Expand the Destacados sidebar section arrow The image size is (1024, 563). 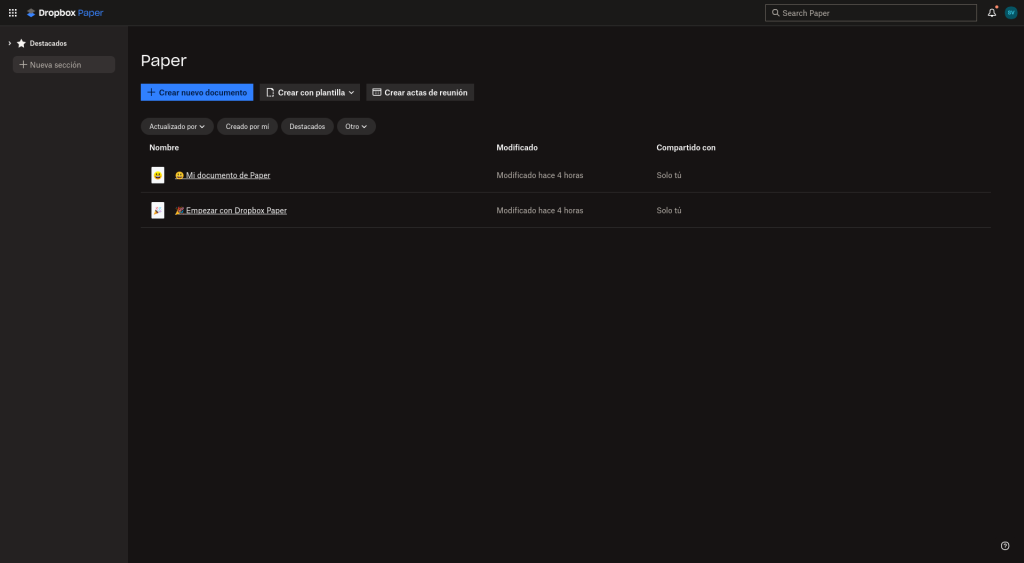[9, 43]
